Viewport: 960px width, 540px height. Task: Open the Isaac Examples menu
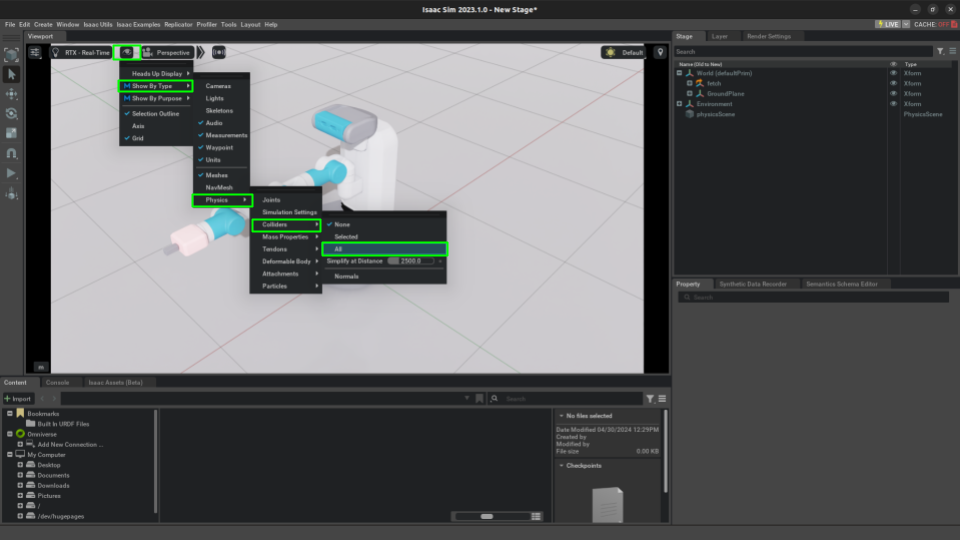(138, 24)
